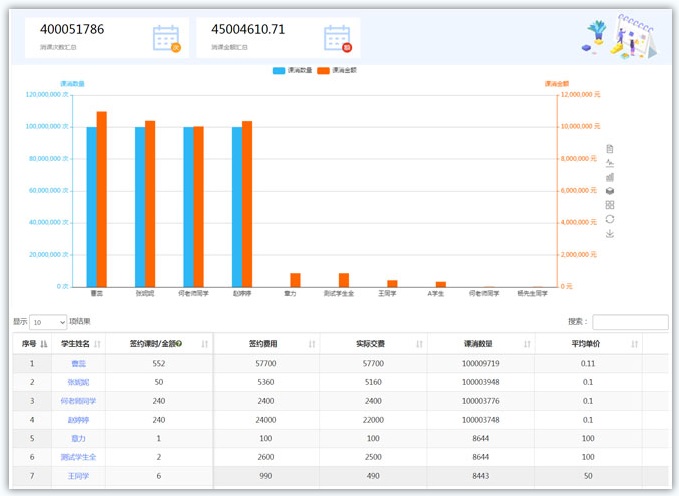Open the rows-per-page dropdown showing 10
Screen dimensions: 679x496
click(48, 322)
